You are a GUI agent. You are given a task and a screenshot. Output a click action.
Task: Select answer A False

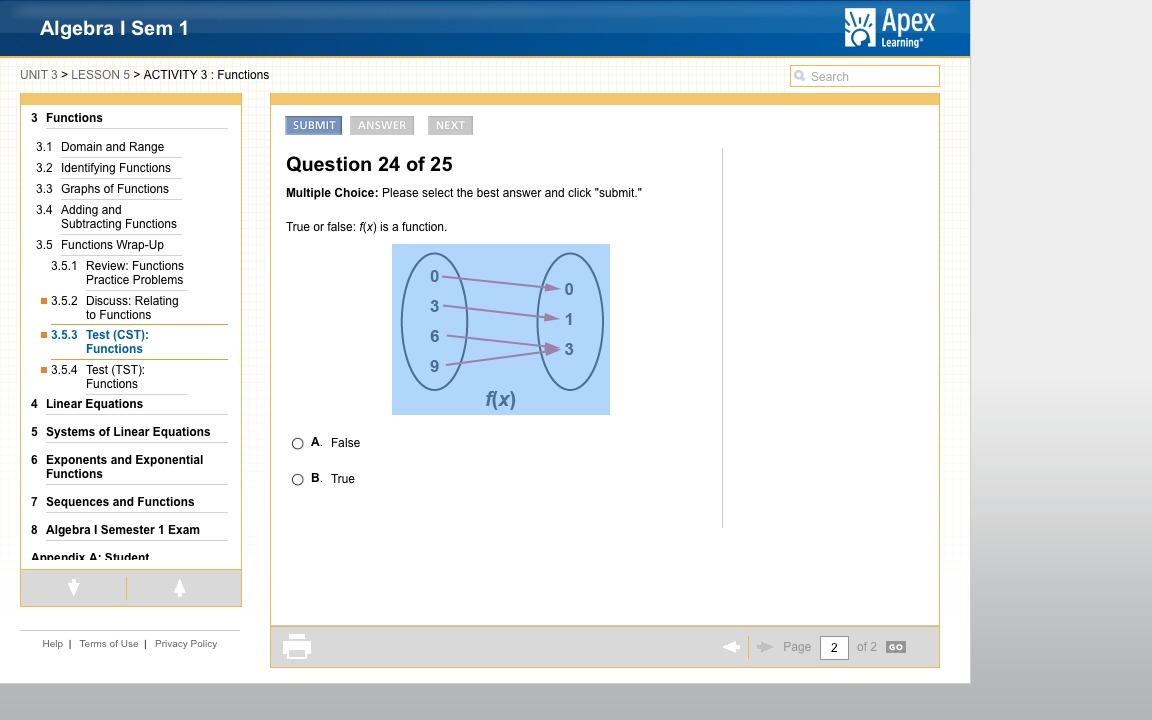click(298, 443)
